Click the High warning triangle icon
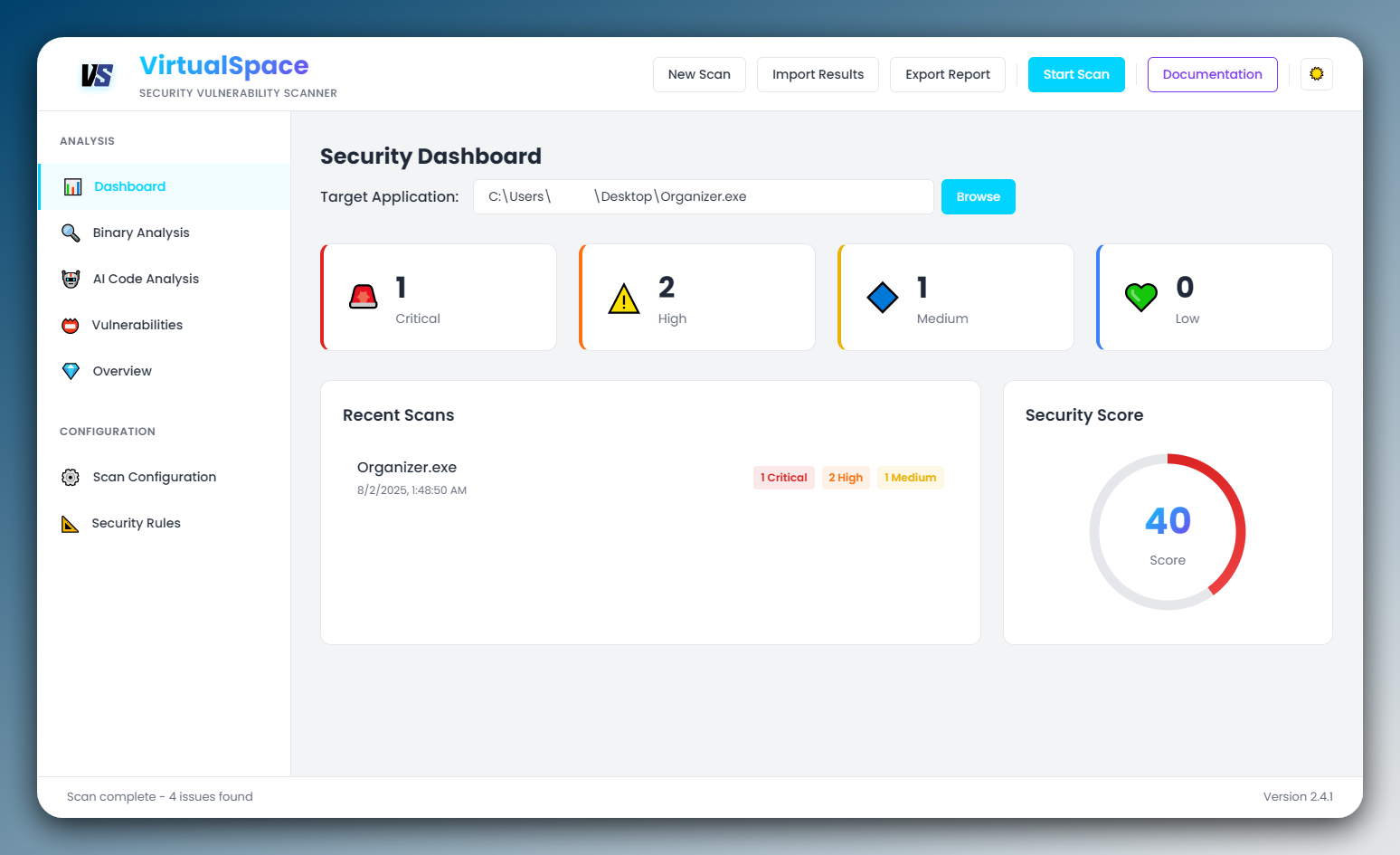Image resolution: width=1400 pixels, height=855 pixels. point(624,299)
